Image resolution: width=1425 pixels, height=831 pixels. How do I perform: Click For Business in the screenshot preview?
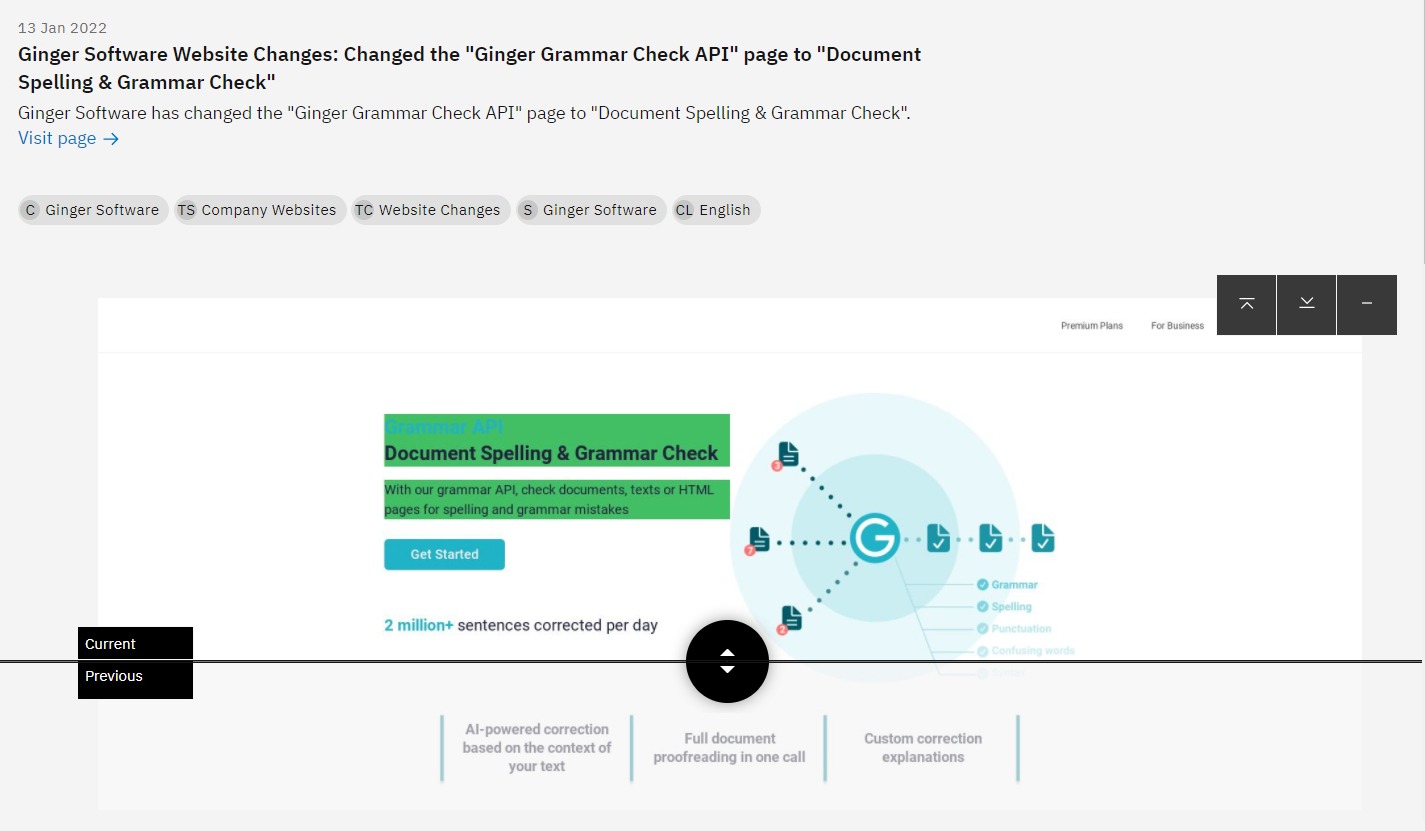(x=1177, y=325)
